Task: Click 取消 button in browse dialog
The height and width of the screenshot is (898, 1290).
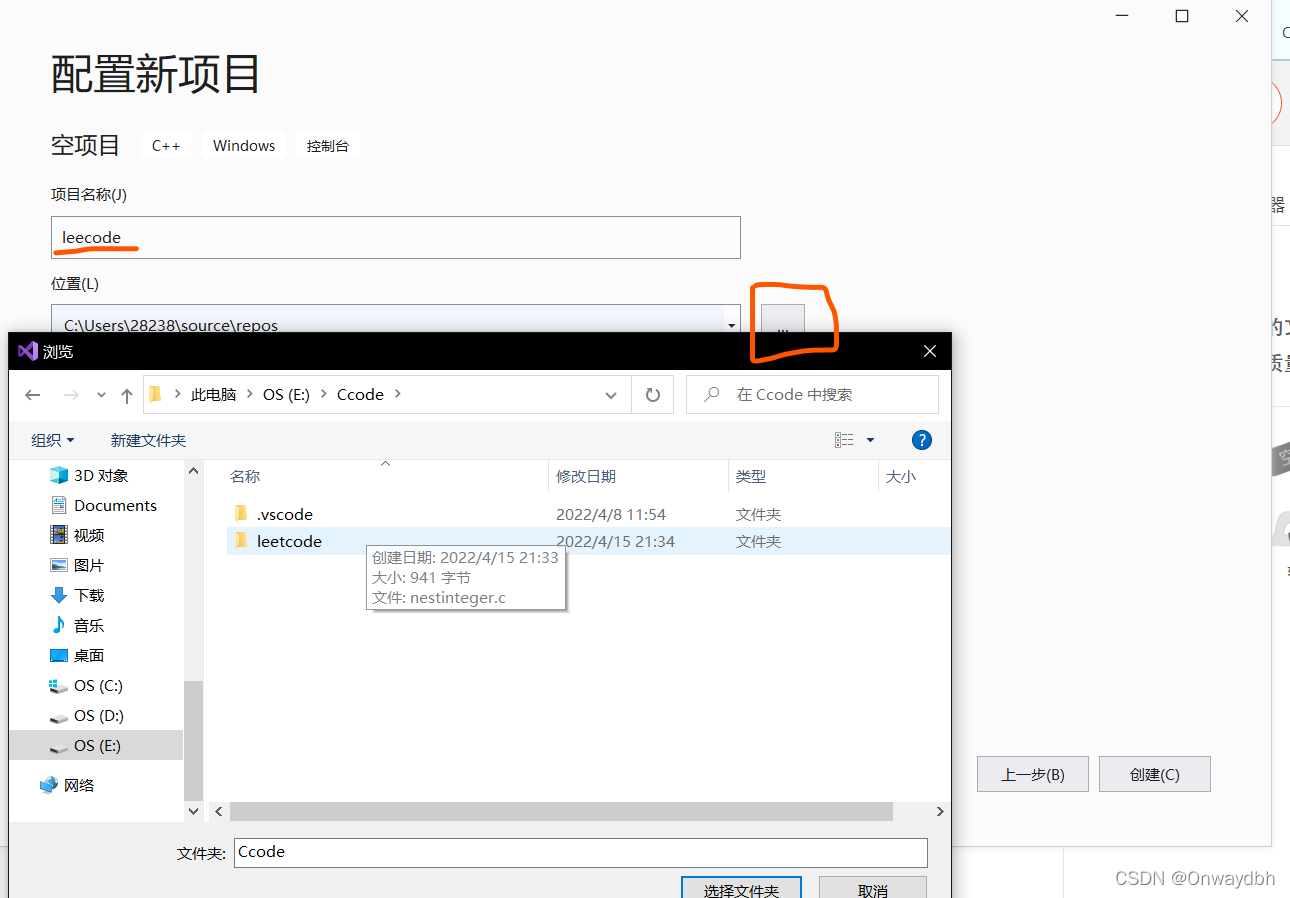Action: coord(873,888)
